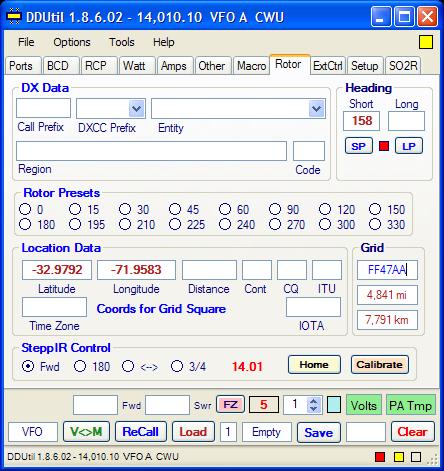Image resolution: width=444 pixels, height=471 pixels.
Task: Click the red square between SP and LP
Action: 384,146
